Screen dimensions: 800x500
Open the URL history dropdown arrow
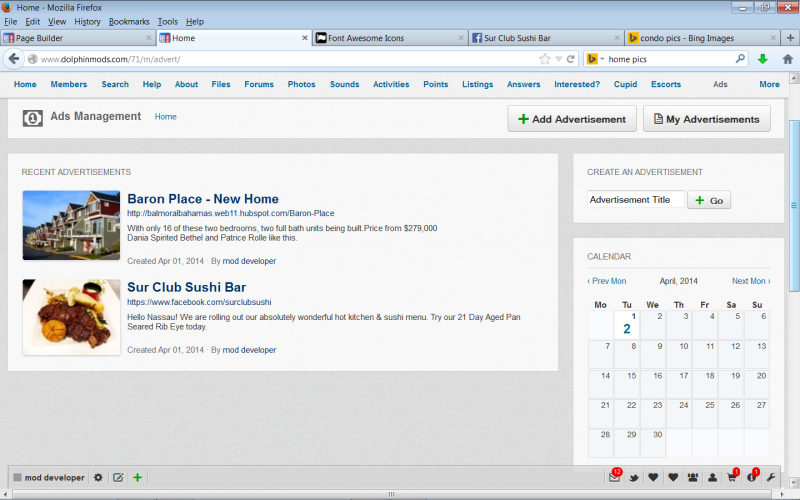[559, 59]
